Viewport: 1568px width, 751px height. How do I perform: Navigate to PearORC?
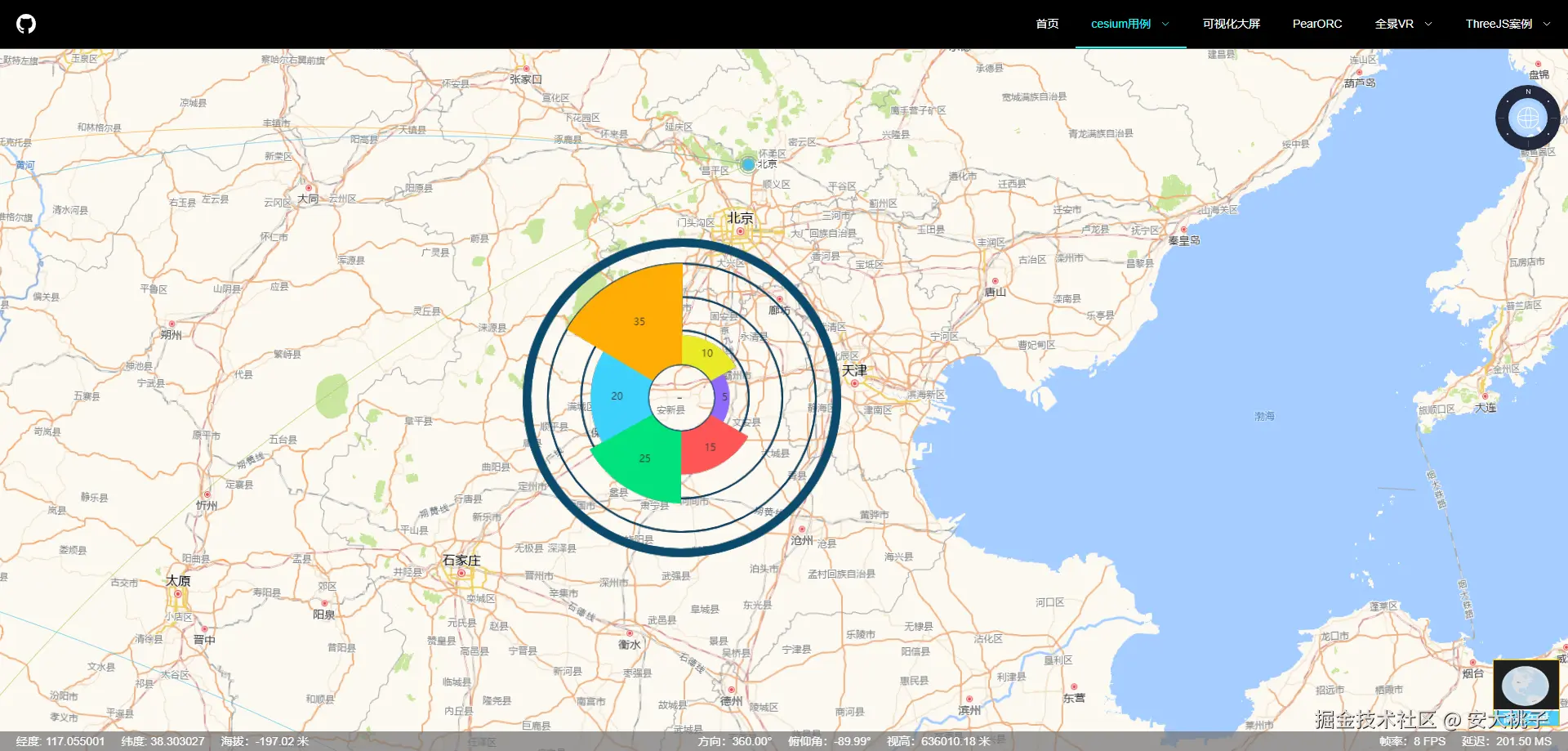(1316, 24)
